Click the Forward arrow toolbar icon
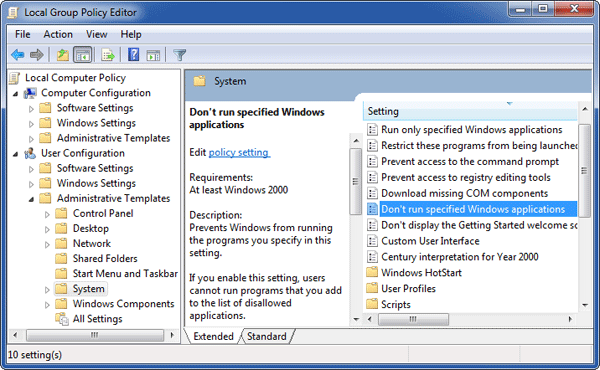This screenshot has height=370, width=600. point(37,55)
